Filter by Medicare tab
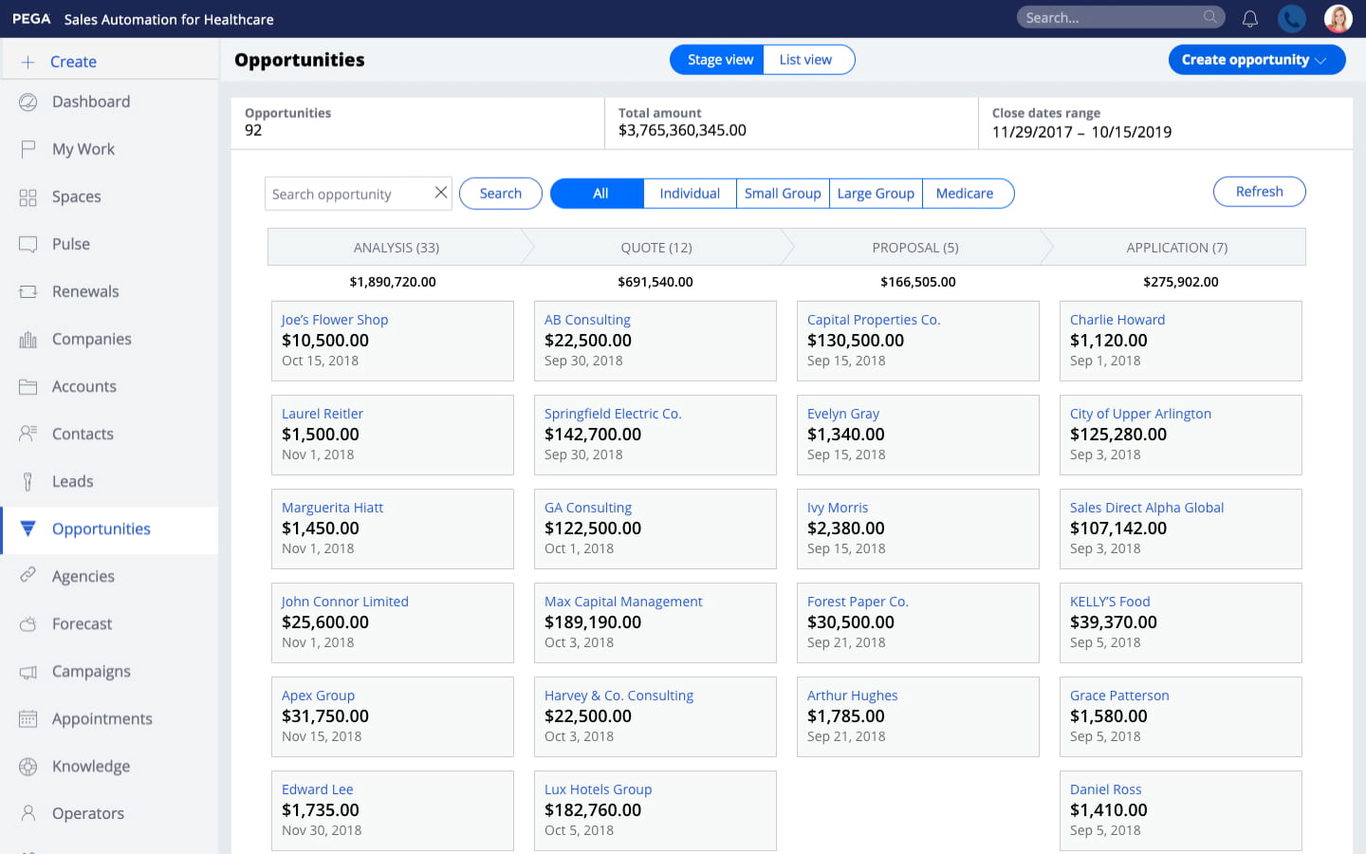 pyautogui.click(x=964, y=193)
